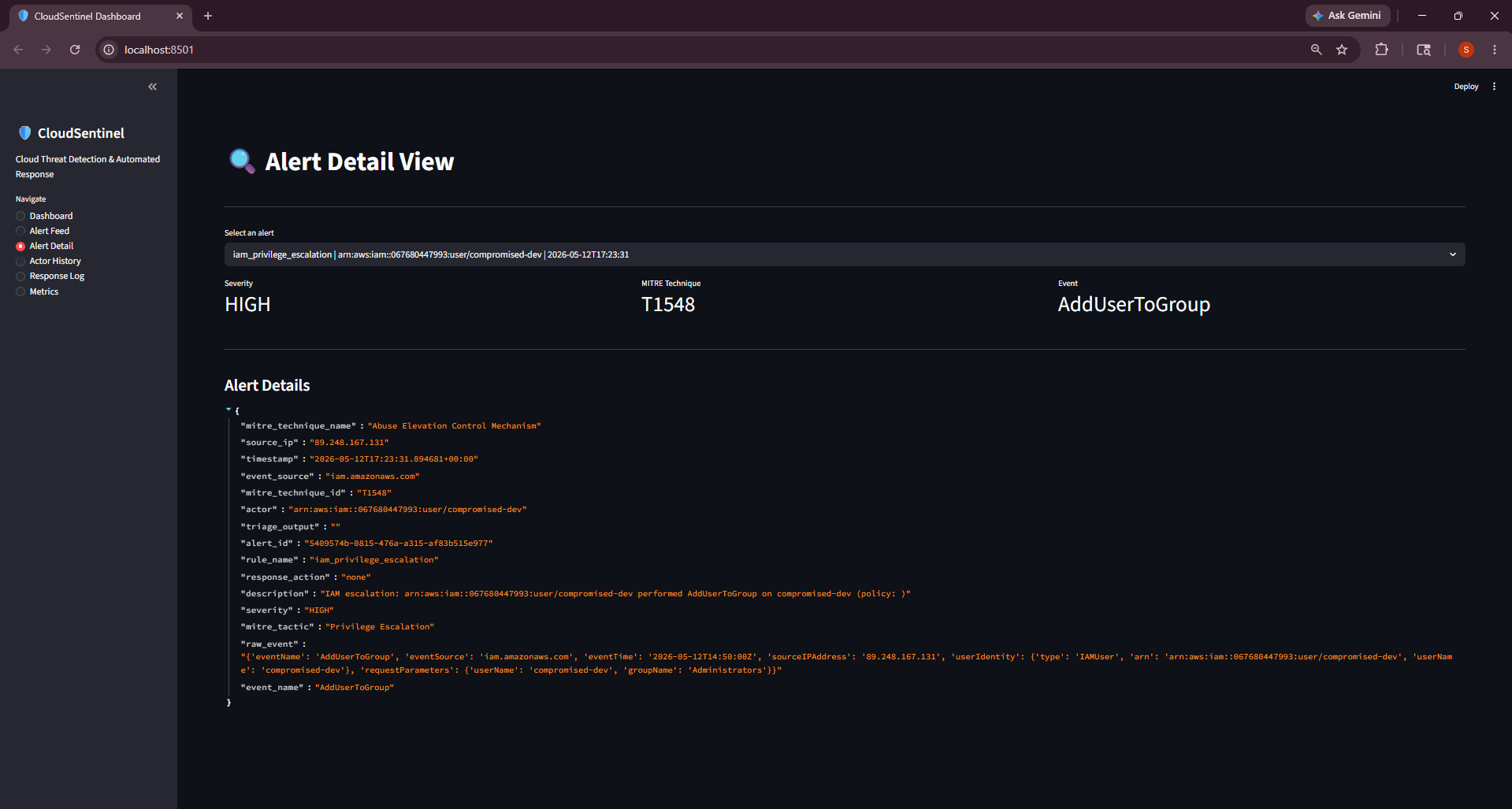Click the CloudSentinel shield logo in sidebar
The width and height of the screenshot is (1512, 809).
point(24,133)
